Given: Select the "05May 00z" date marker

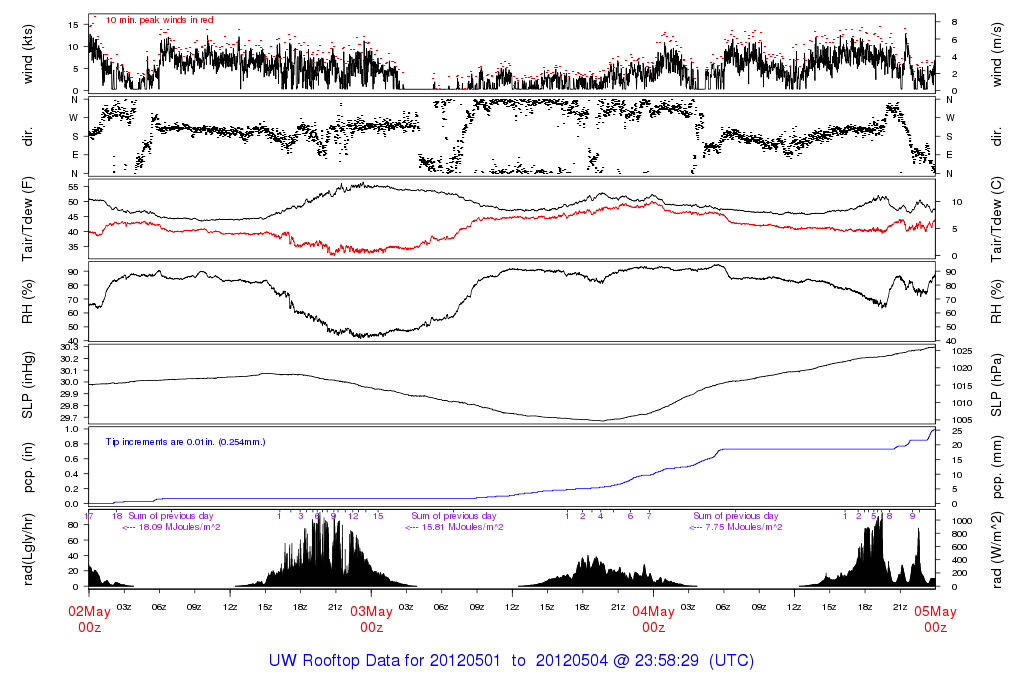Looking at the screenshot, I should (x=935, y=619).
